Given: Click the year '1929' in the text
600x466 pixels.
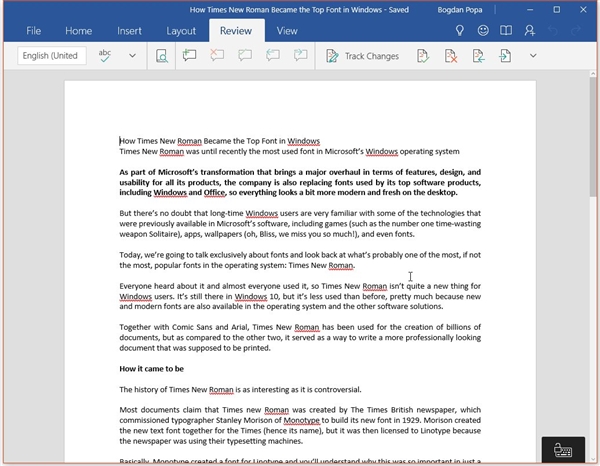Looking at the screenshot, I should pos(412,420).
